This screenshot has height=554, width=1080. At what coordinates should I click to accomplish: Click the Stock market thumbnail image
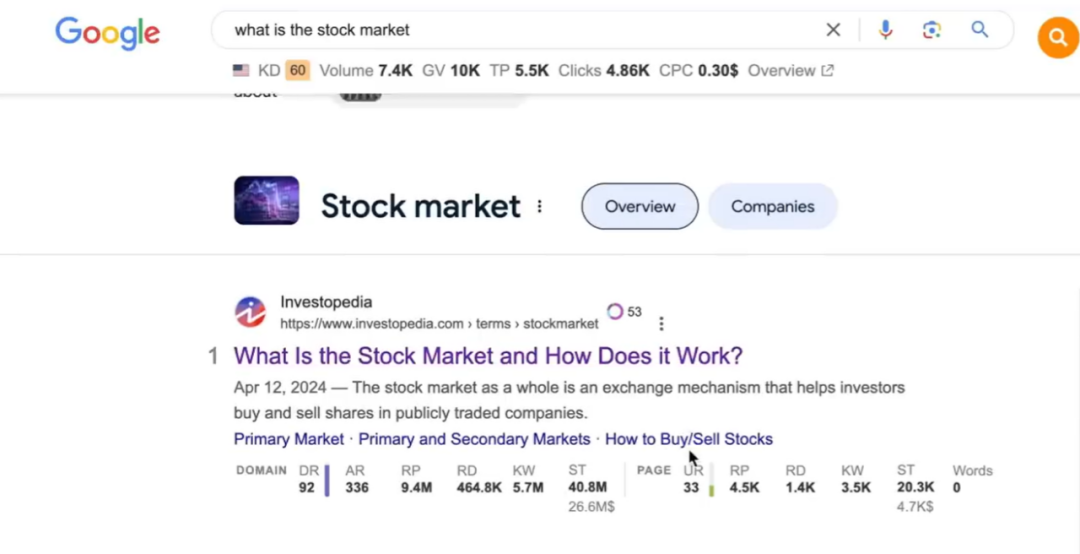click(x=266, y=200)
